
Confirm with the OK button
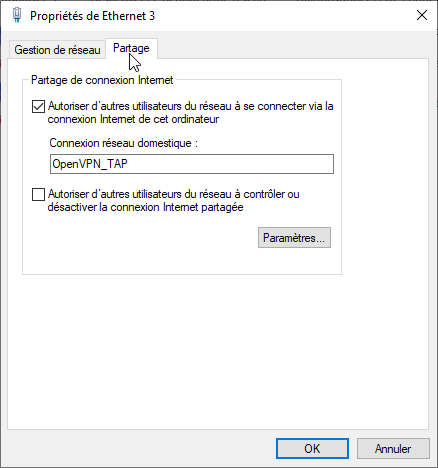pyautogui.click(x=312, y=449)
